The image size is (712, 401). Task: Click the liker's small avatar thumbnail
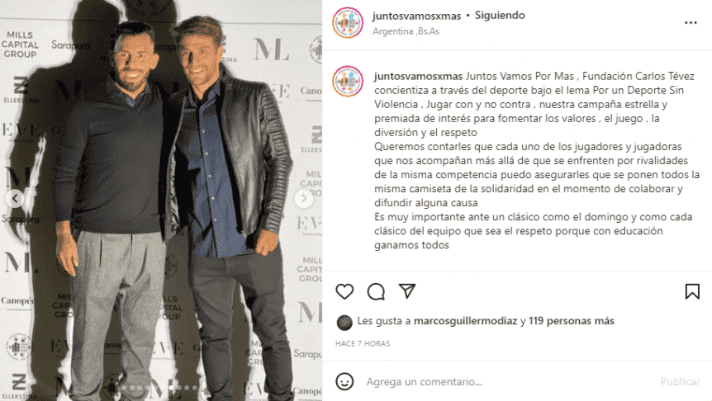tap(345, 322)
